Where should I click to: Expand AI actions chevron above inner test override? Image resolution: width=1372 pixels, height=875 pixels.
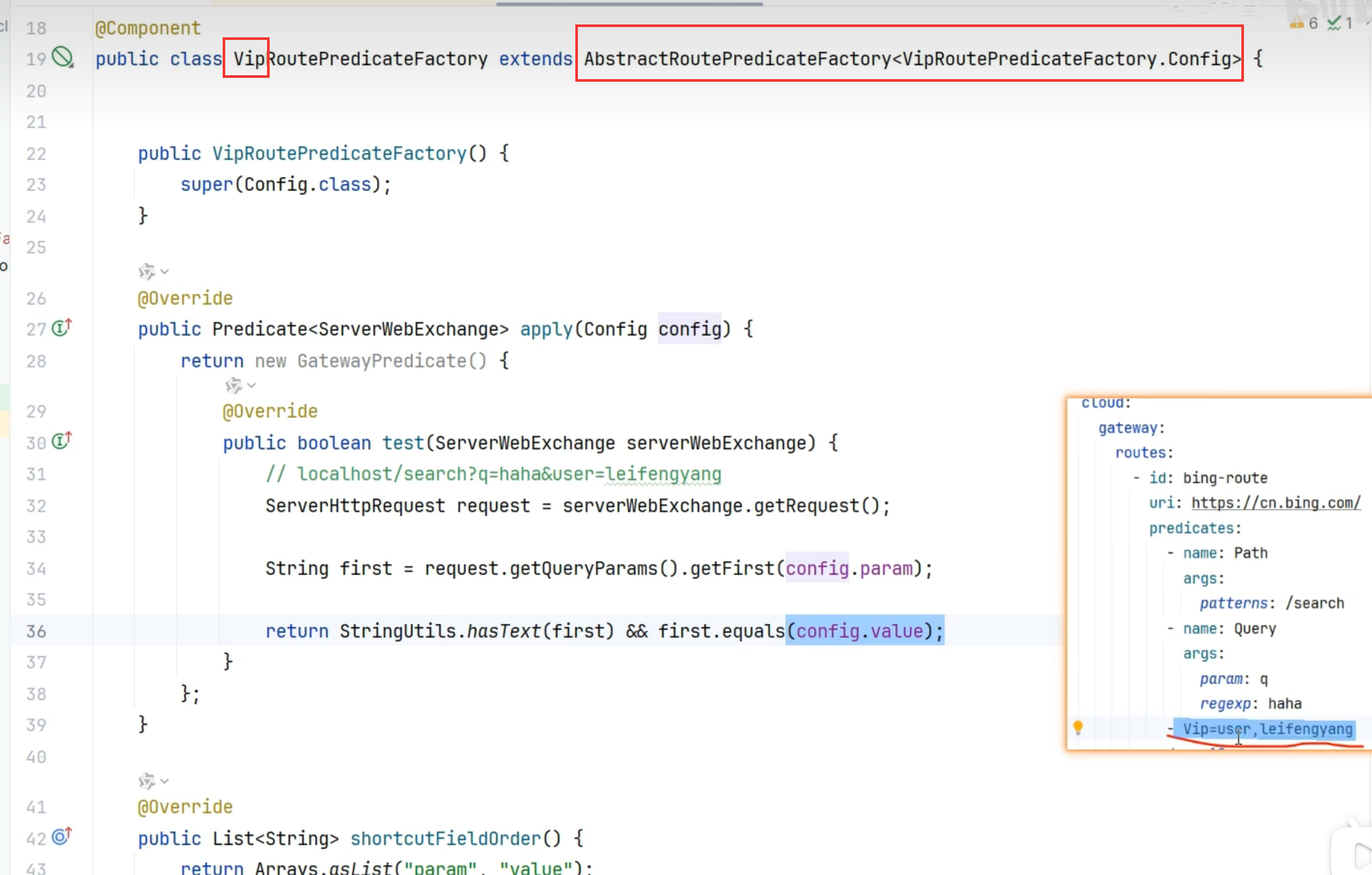[x=252, y=385]
